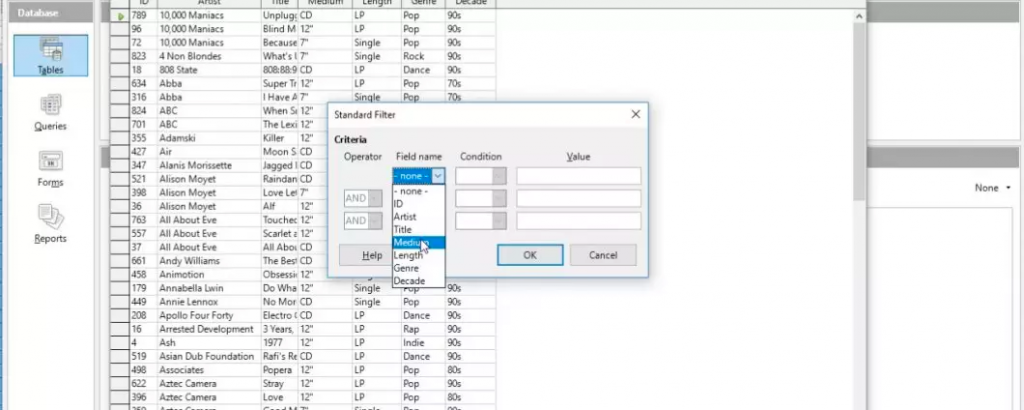
Task: Click the 'Asian Dub Foundation' cell
Action: pos(209,356)
